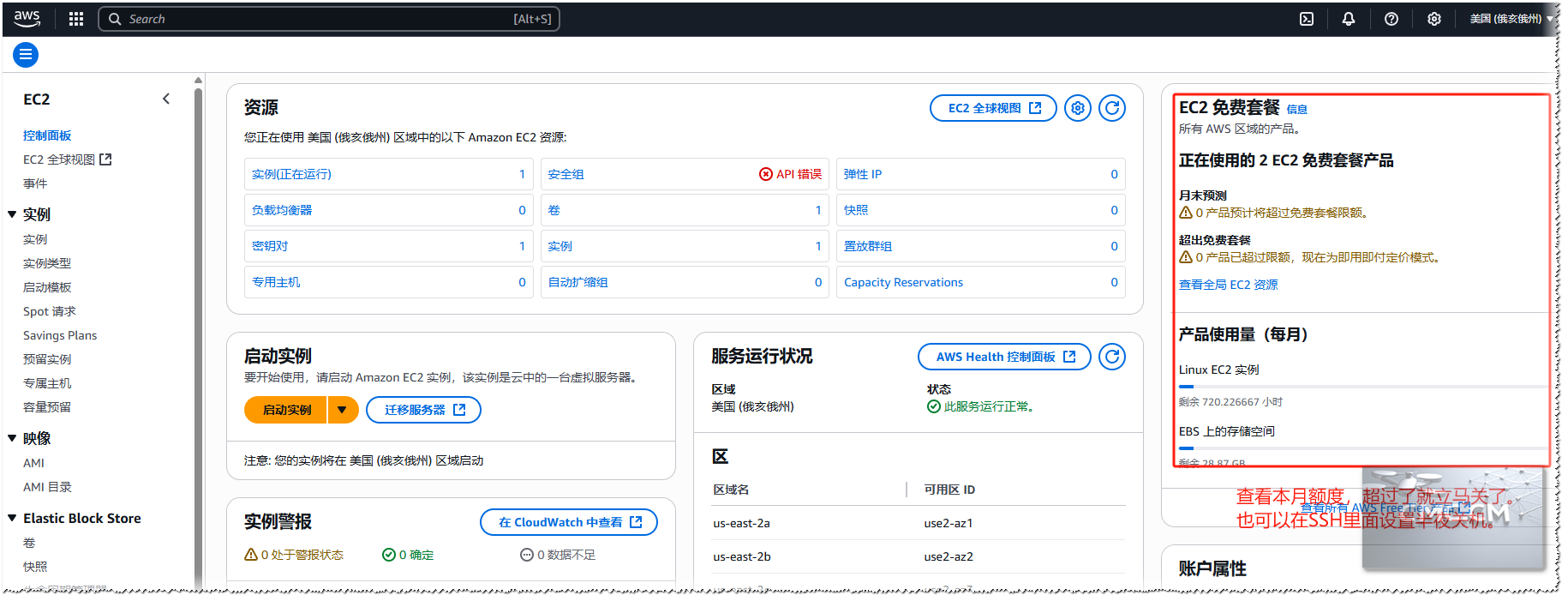This screenshot has width=1568, height=601.
Task: Click 在 CloudWatch 中查看 button
Action: (x=569, y=522)
